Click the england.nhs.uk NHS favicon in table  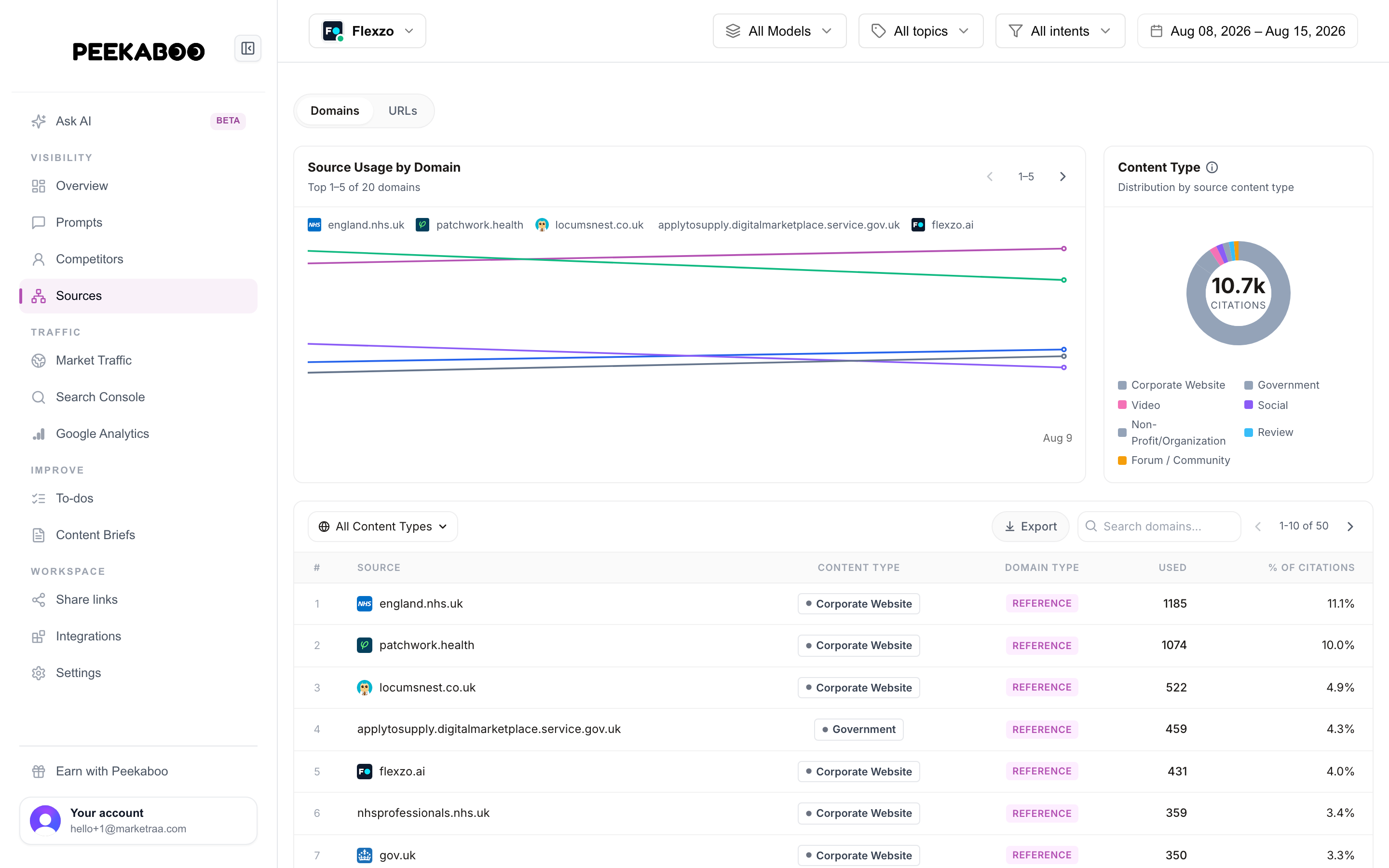(365, 603)
